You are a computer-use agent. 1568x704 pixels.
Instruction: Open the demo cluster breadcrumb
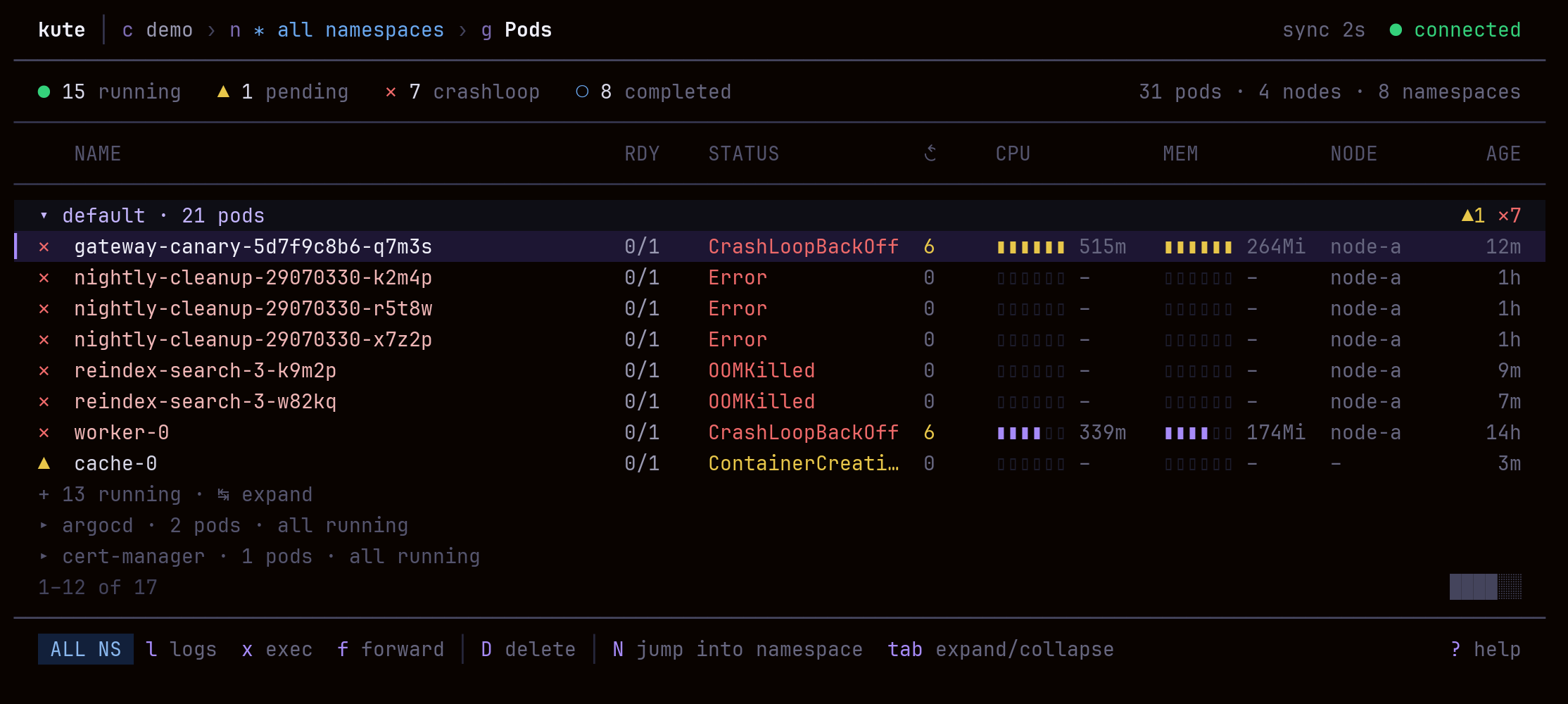click(158, 30)
